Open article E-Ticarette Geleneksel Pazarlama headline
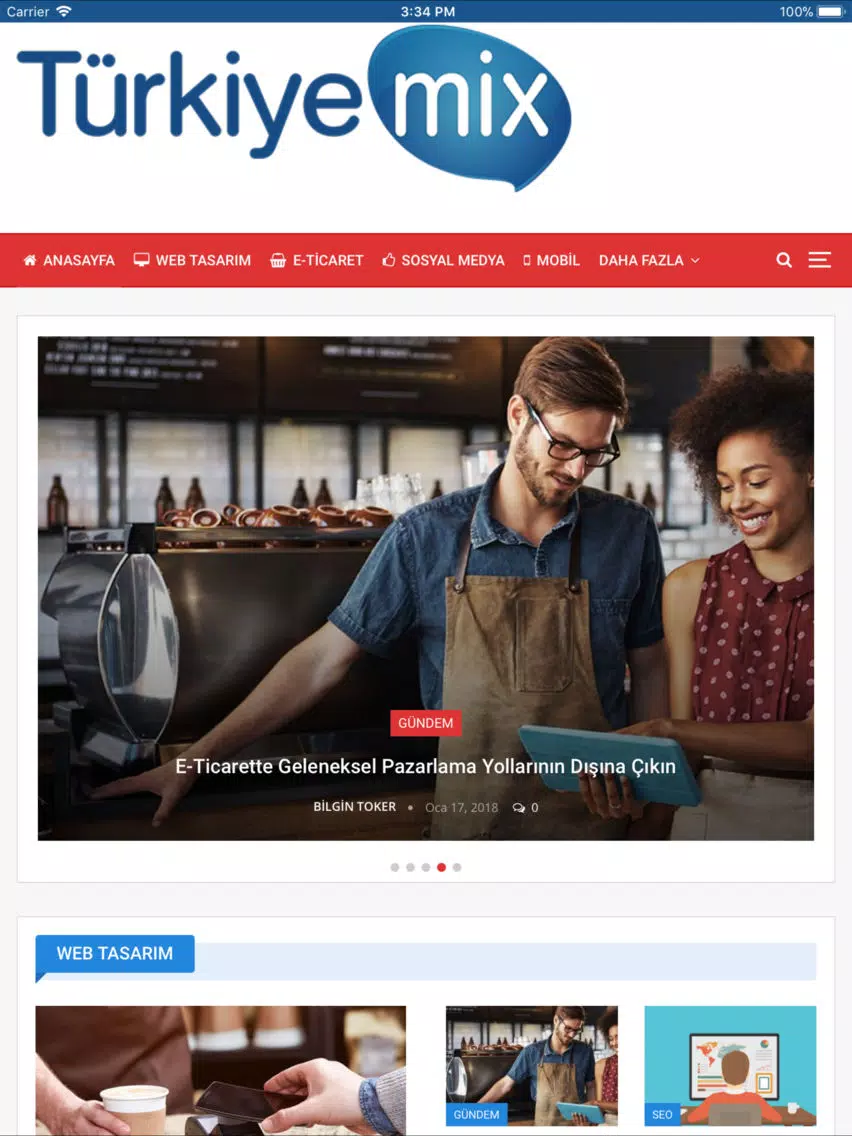Viewport: 852px width, 1136px height. point(426,767)
